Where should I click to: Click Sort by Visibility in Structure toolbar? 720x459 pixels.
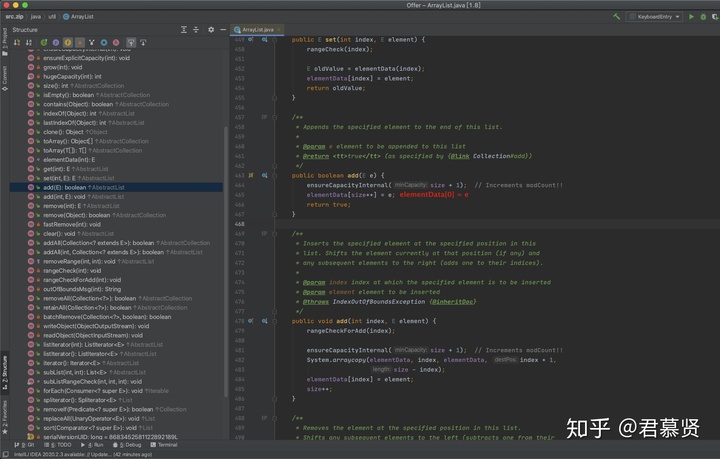point(17,42)
